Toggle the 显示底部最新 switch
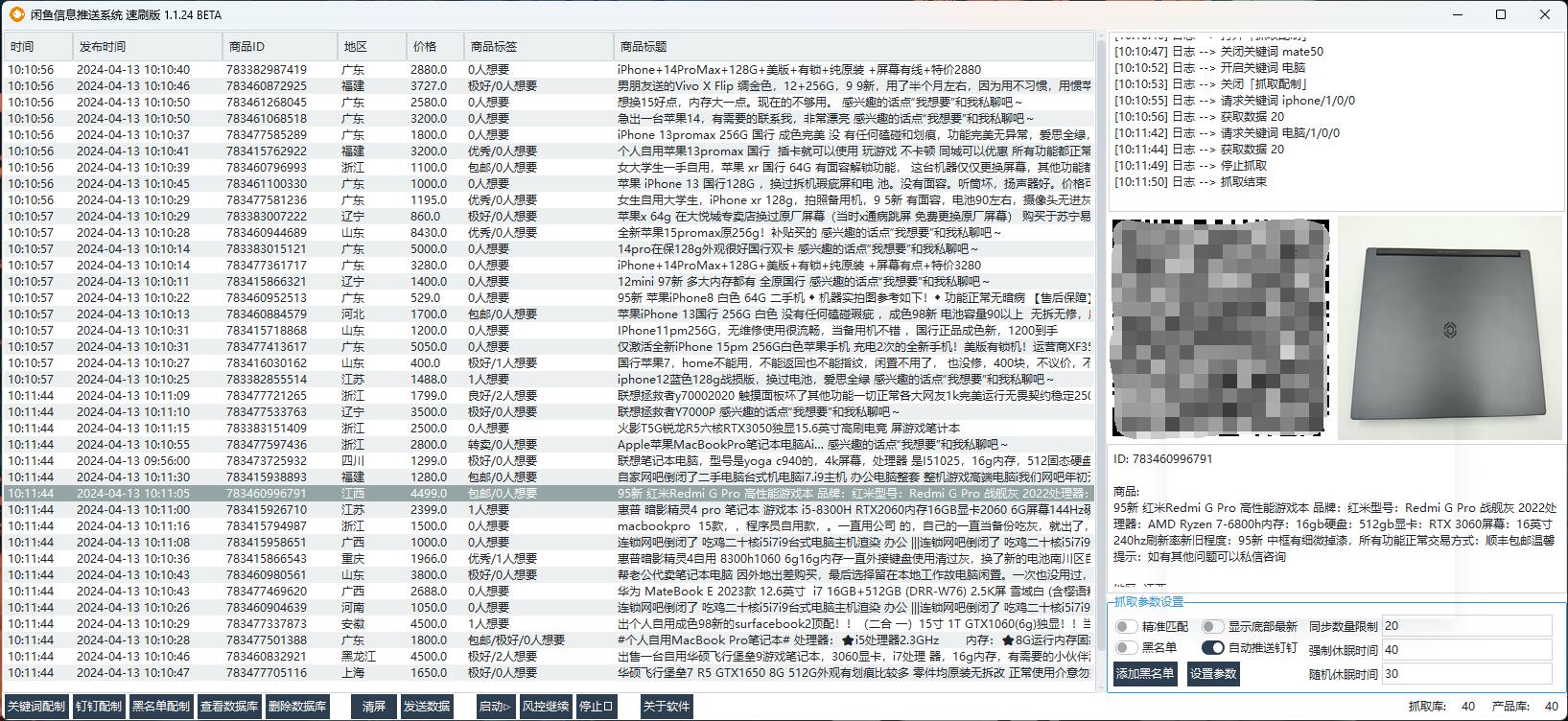 click(x=1212, y=626)
